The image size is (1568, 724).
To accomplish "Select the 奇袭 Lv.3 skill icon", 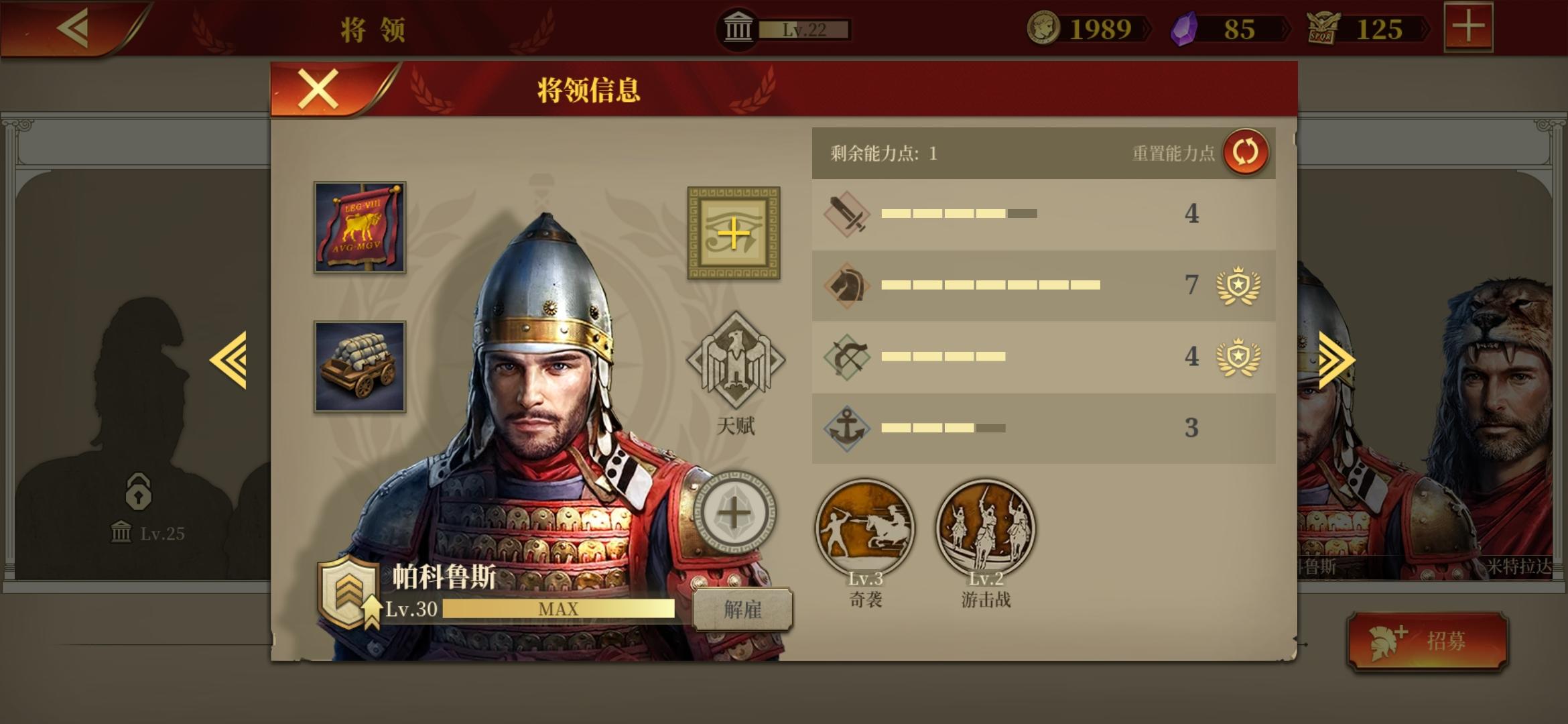I will (x=865, y=528).
